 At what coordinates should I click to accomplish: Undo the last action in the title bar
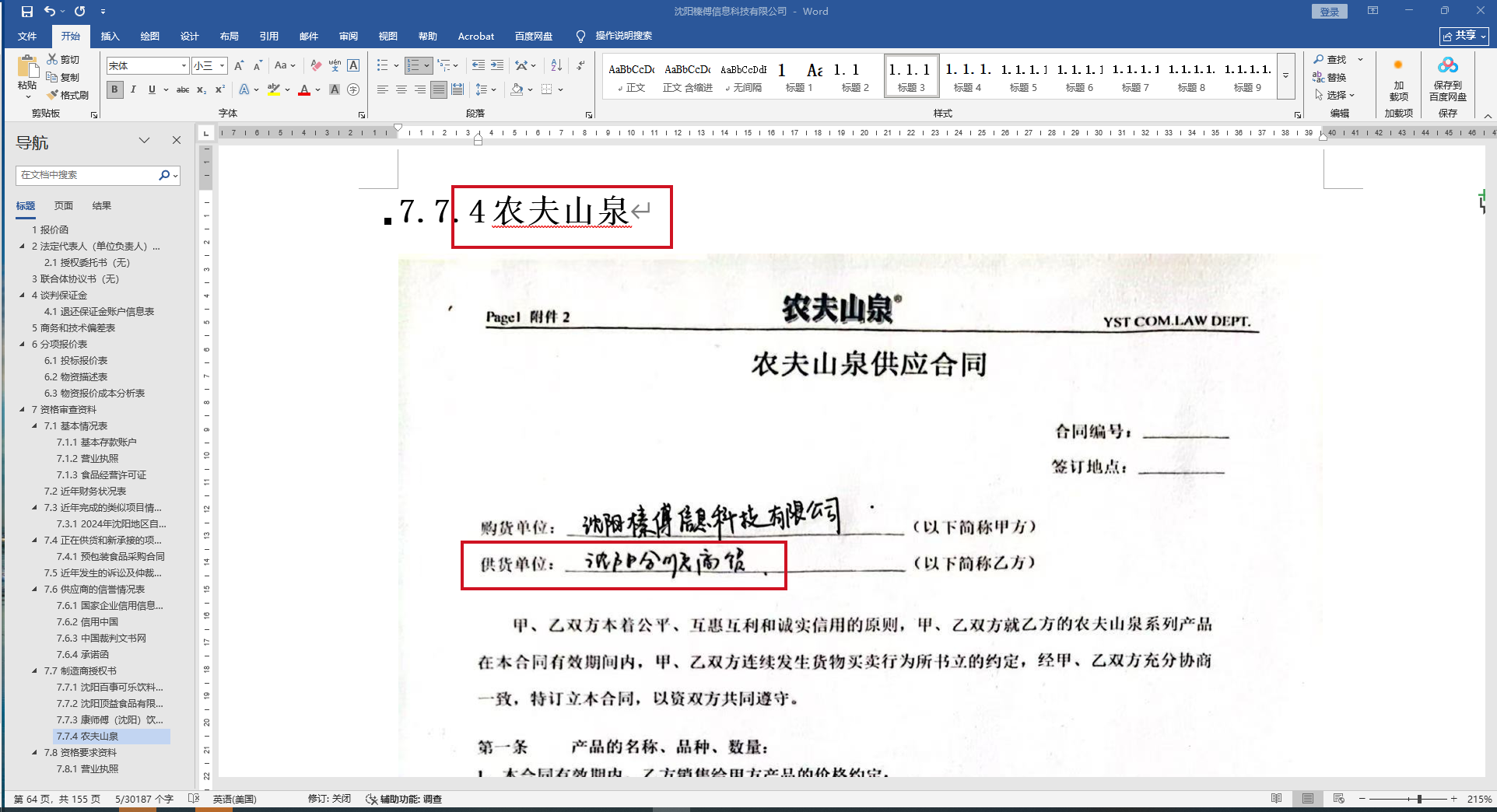pyautogui.click(x=50, y=12)
